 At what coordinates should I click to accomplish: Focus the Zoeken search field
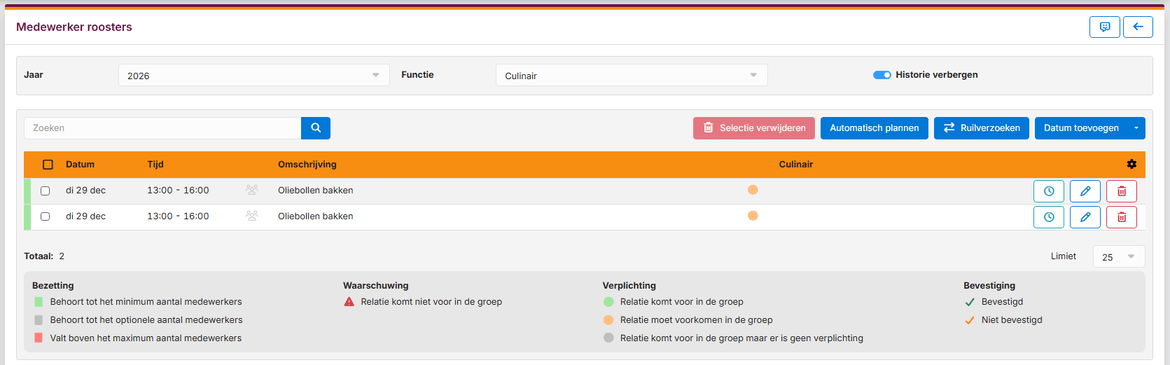pos(163,128)
